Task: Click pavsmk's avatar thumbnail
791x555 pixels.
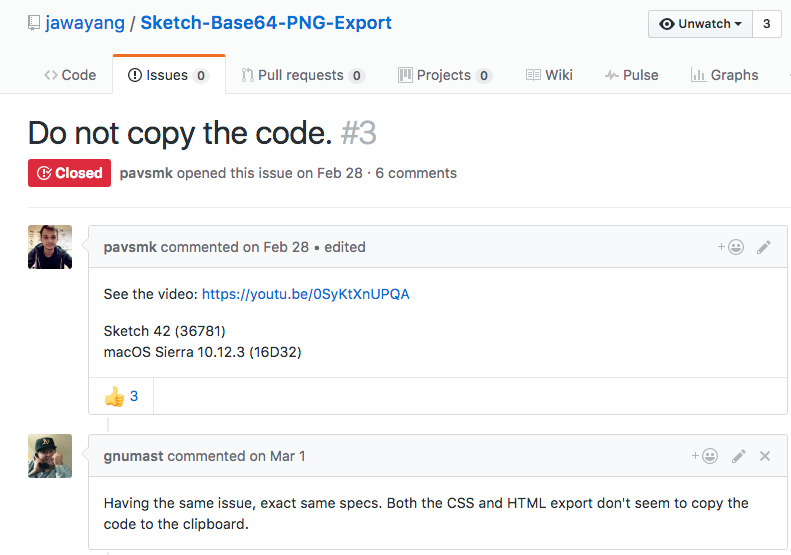Action: (50, 247)
